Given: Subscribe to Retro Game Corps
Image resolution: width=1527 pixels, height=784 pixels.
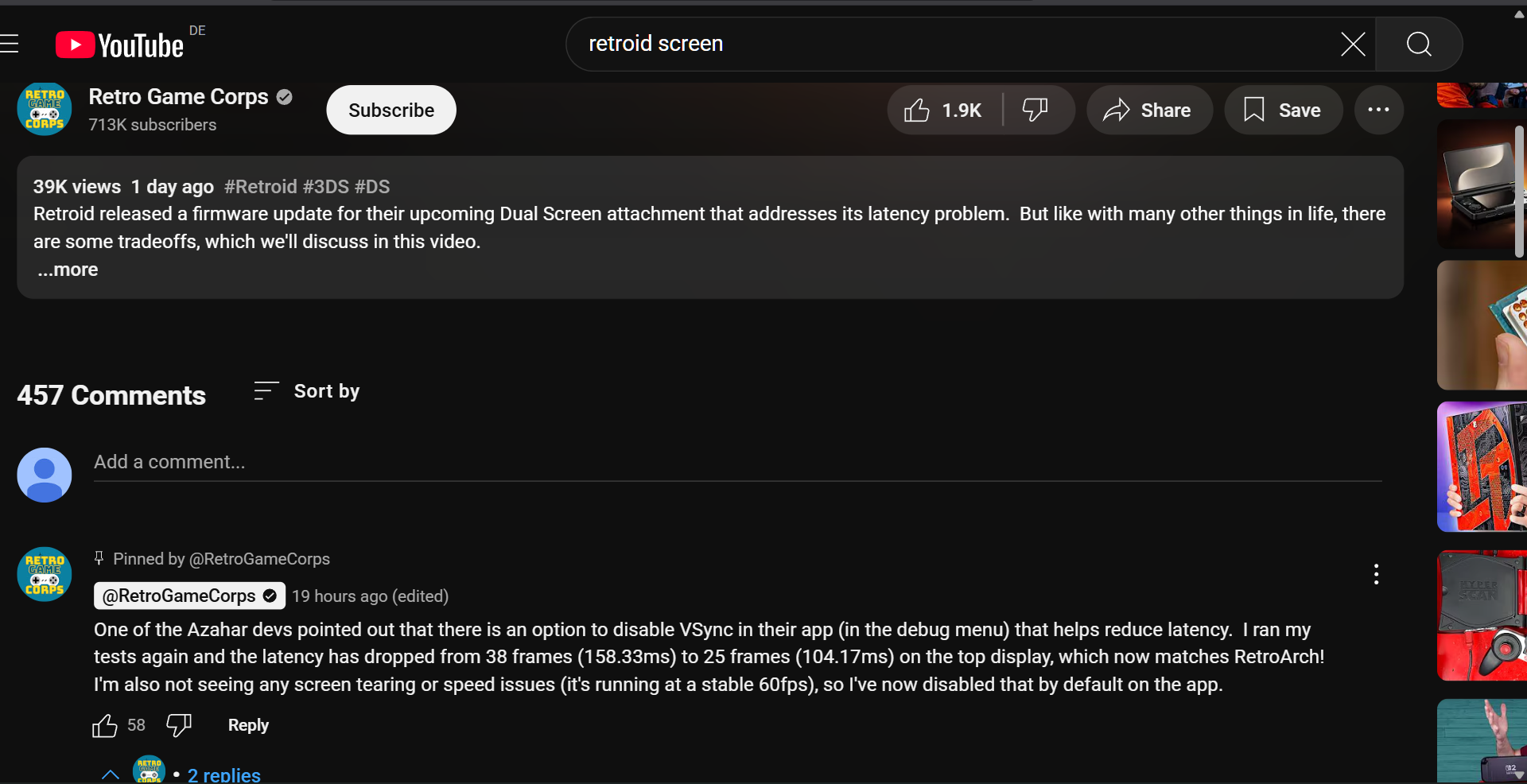Looking at the screenshot, I should (390, 110).
